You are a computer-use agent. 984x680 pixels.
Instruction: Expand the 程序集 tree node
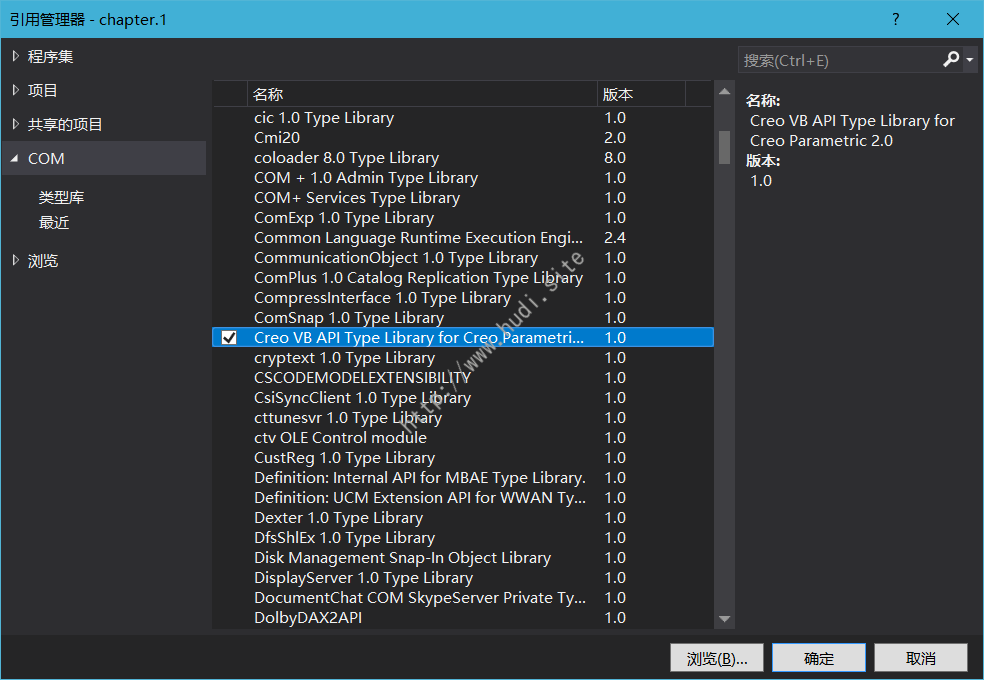16,56
